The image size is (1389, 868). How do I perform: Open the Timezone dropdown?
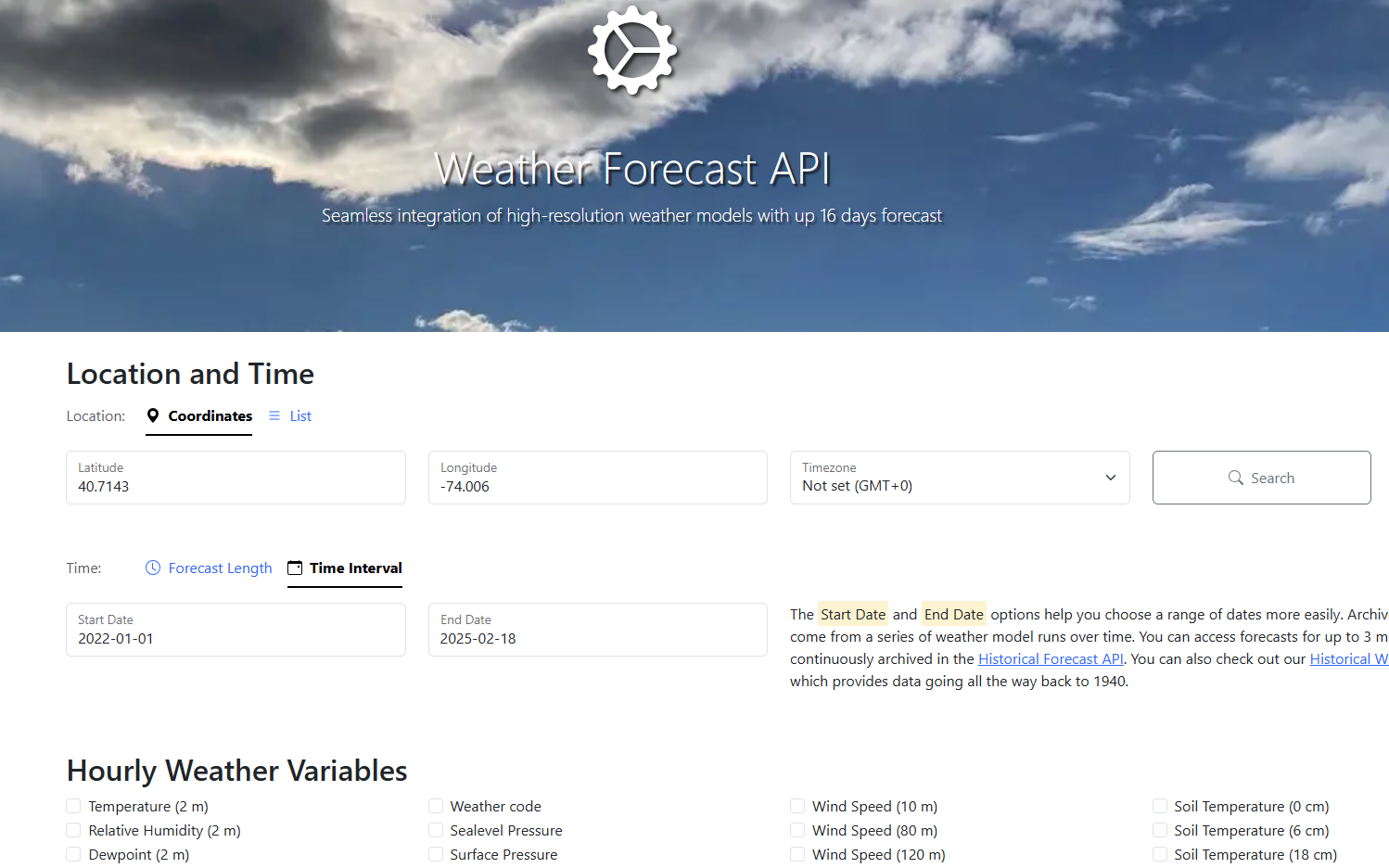coord(960,478)
